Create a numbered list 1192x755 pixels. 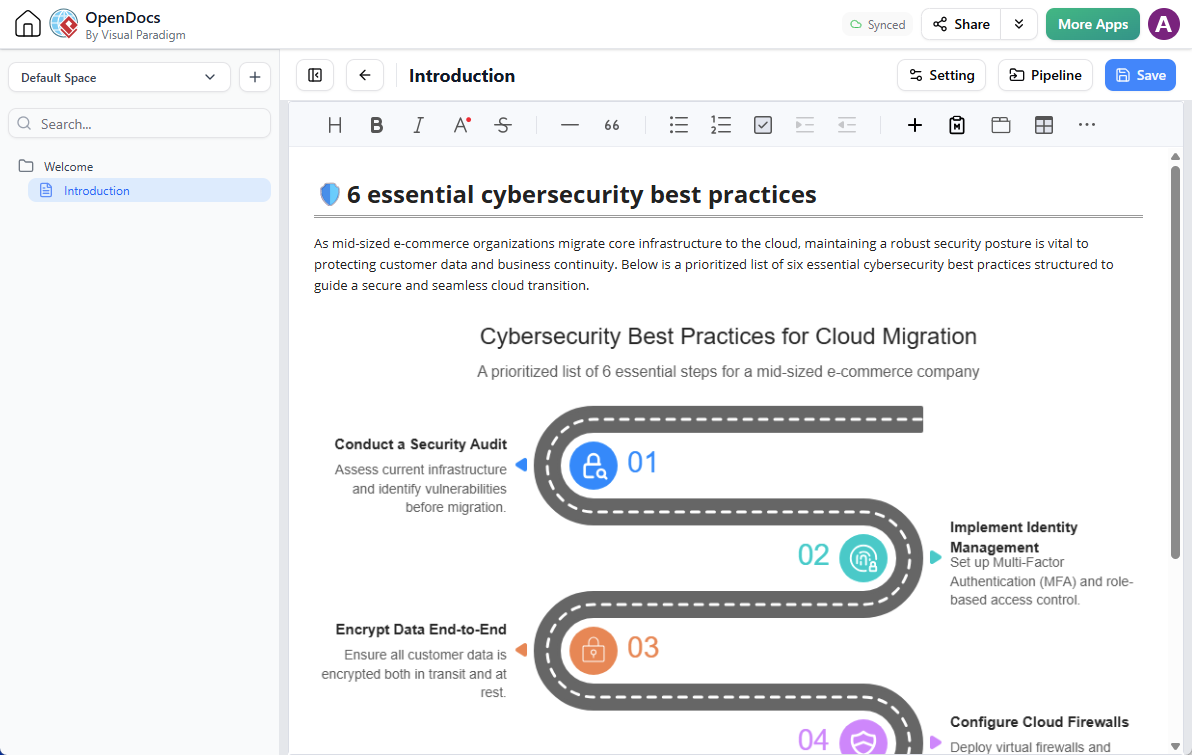[x=721, y=125]
